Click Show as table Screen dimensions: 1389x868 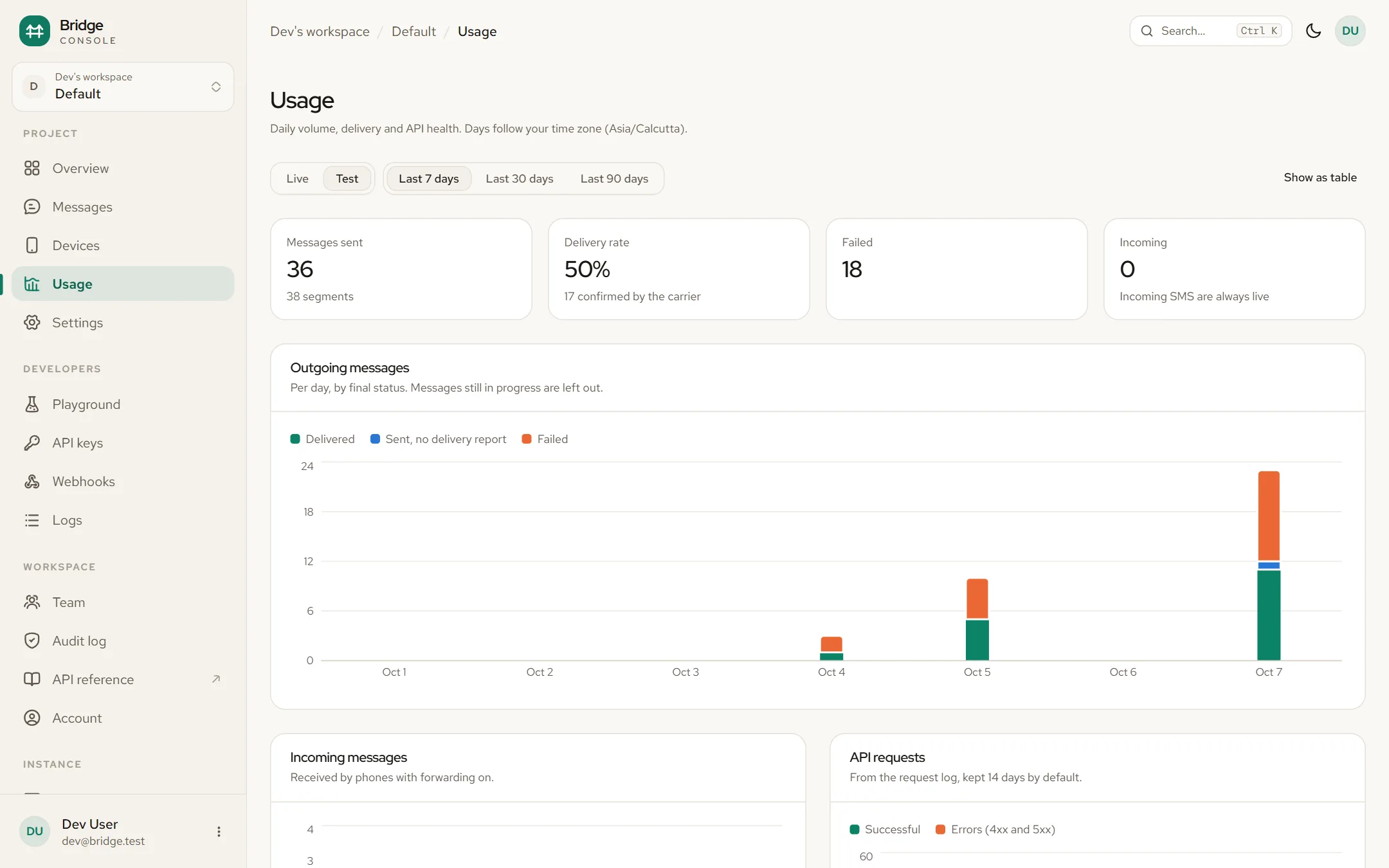pyautogui.click(x=1320, y=177)
